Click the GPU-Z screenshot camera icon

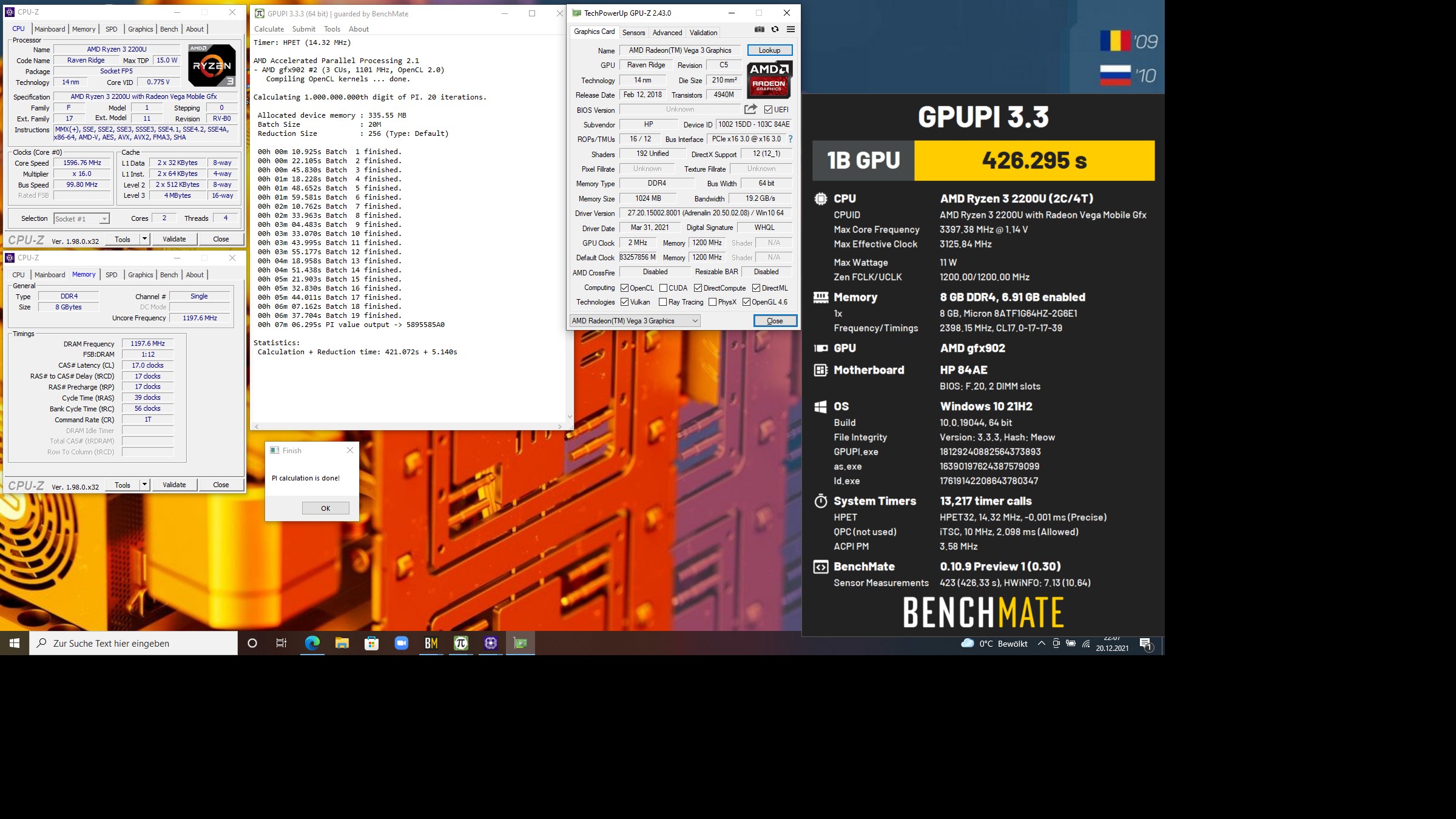[x=759, y=29]
